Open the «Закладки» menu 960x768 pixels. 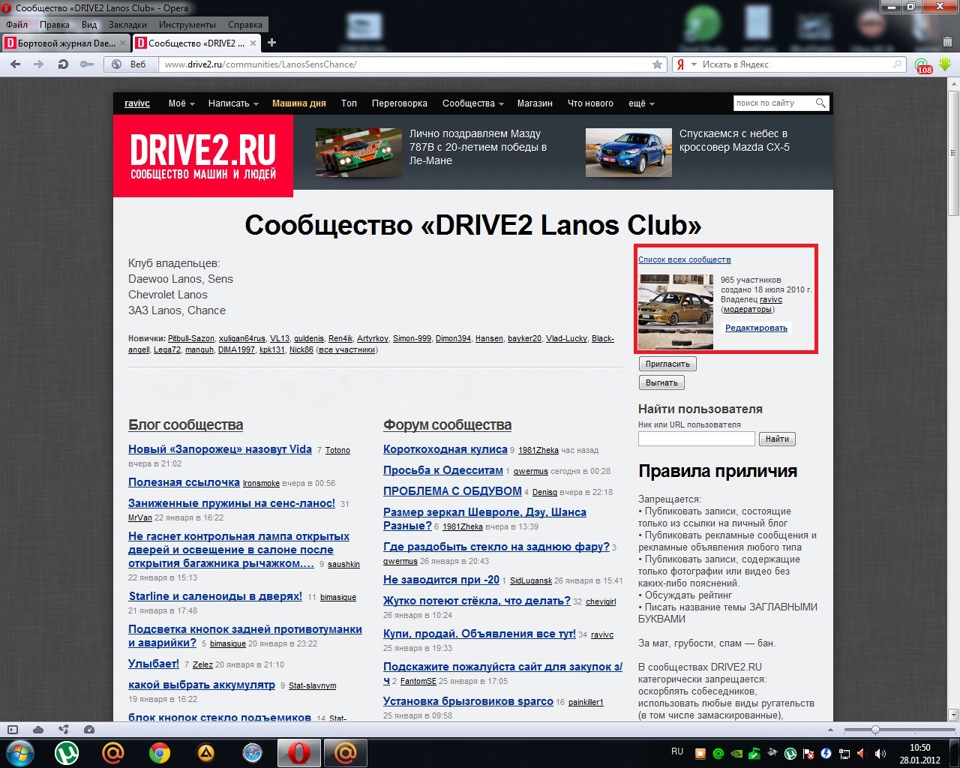pyautogui.click(x=127, y=24)
